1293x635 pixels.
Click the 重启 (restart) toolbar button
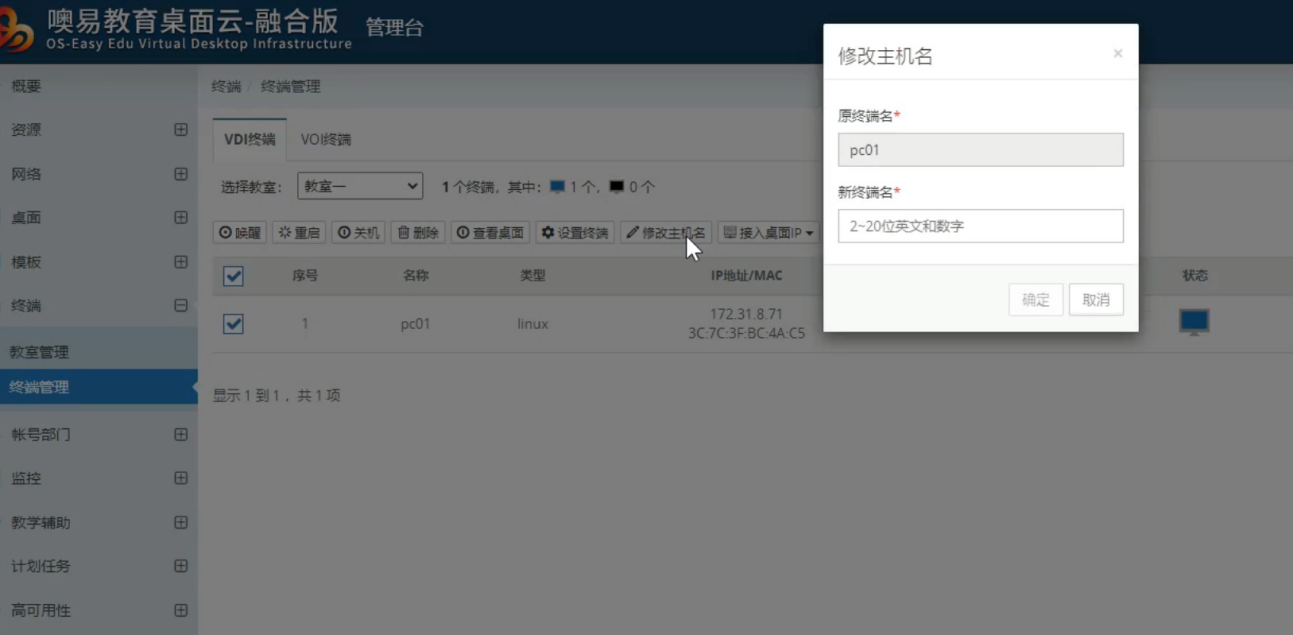coord(299,233)
